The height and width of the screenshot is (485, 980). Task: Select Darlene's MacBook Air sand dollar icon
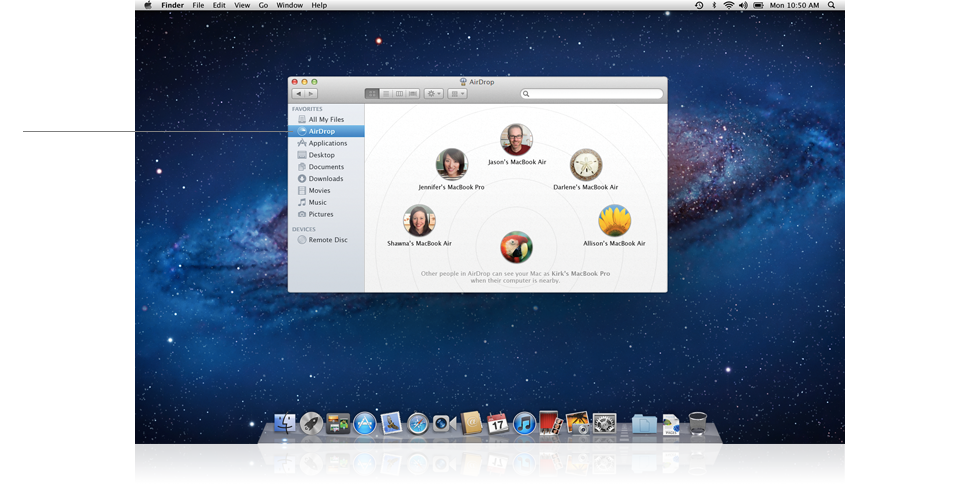coord(586,165)
